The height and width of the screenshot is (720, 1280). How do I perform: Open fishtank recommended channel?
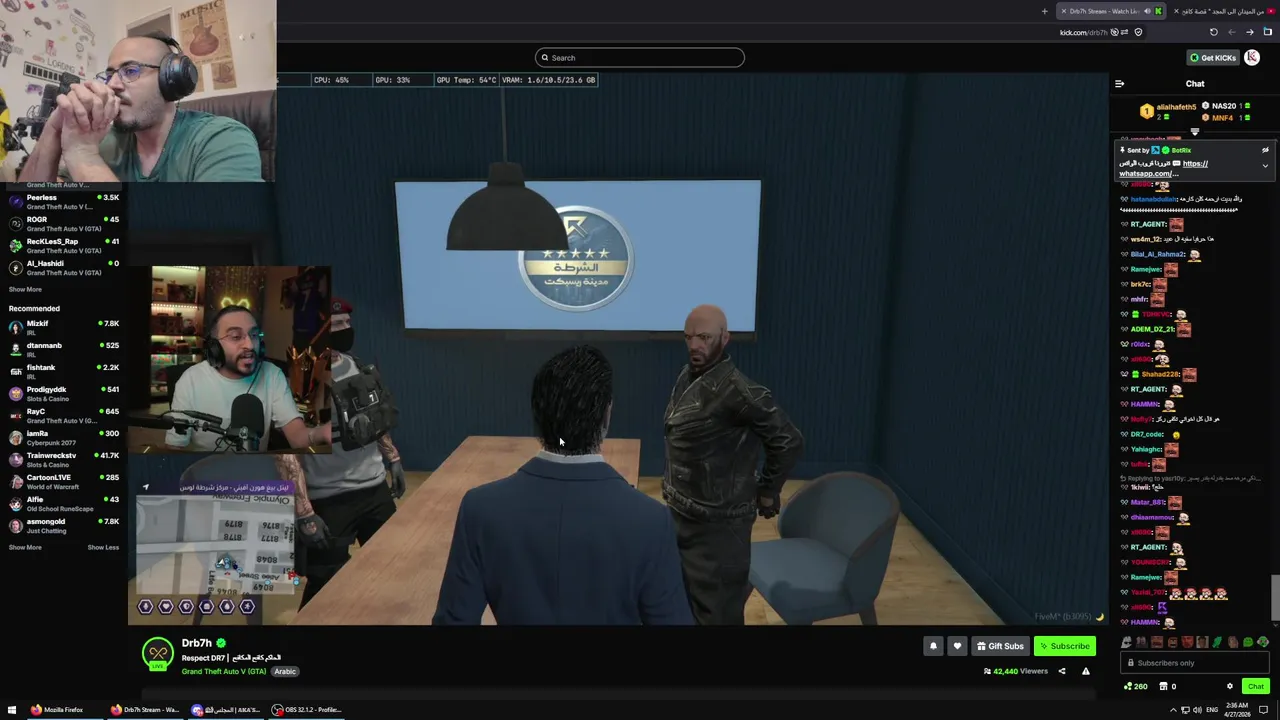[x=64, y=371]
